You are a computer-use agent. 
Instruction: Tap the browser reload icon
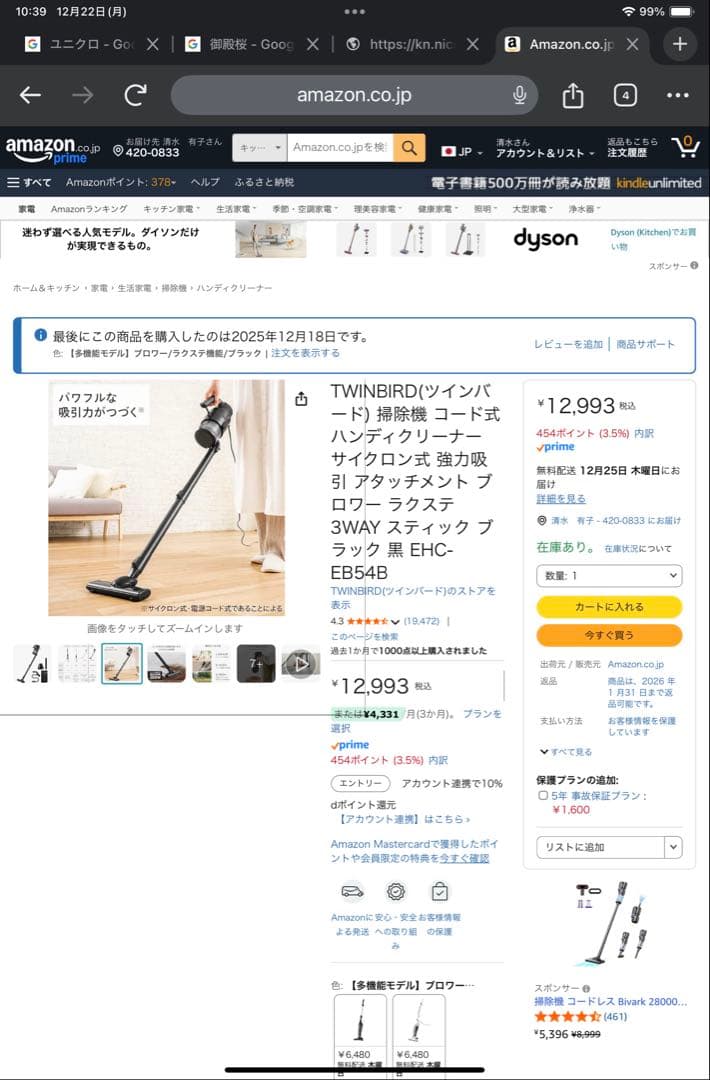click(x=136, y=95)
